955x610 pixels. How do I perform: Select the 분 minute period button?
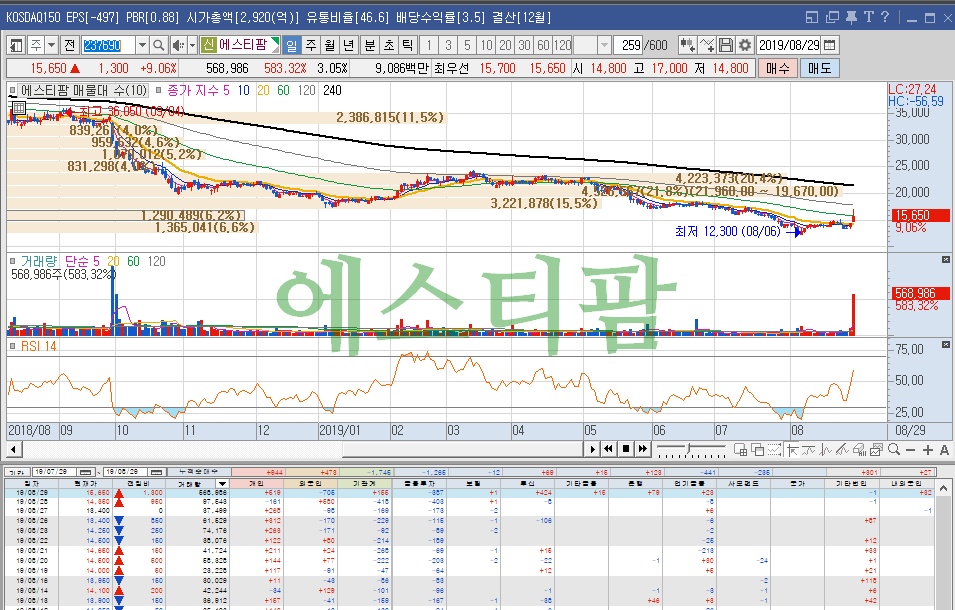click(370, 45)
